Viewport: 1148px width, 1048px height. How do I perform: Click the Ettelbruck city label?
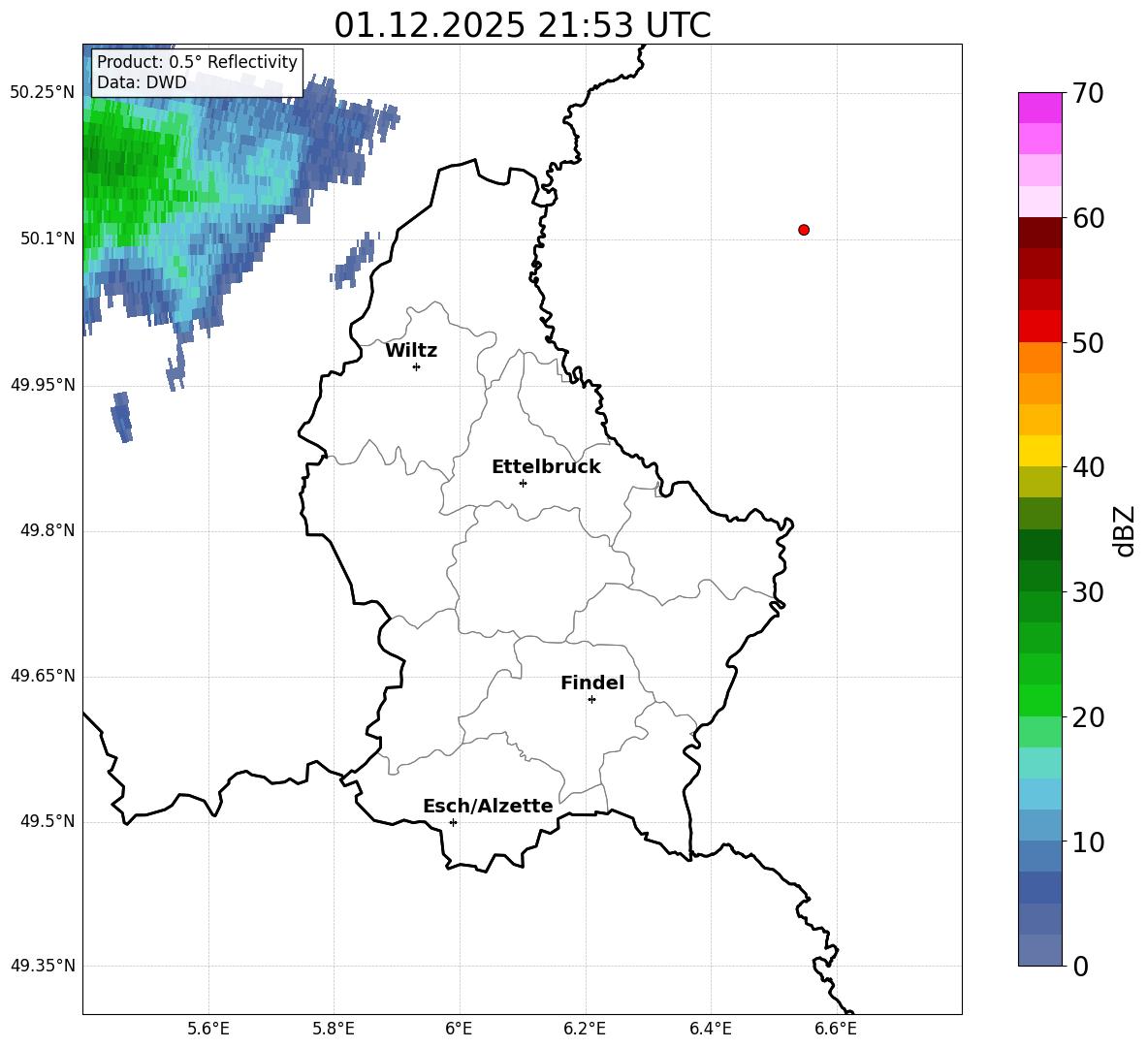(546, 467)
